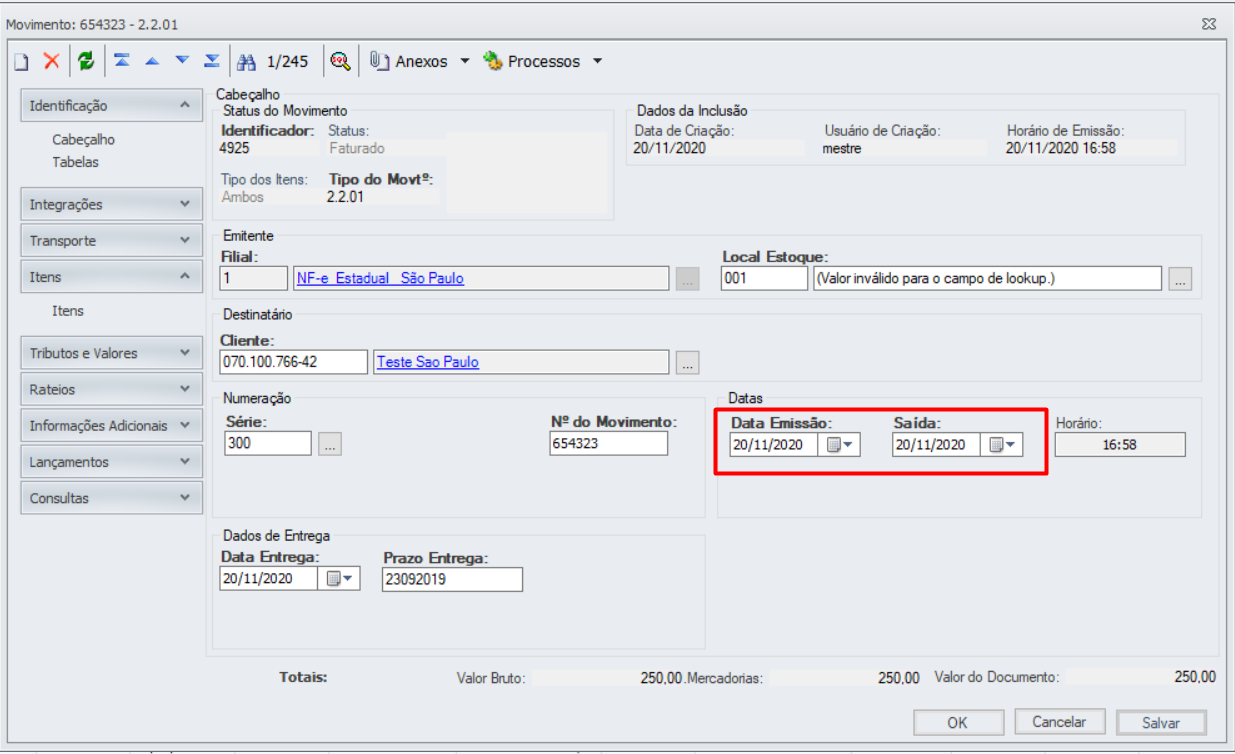Click the Filial lookup ellipsis button
This screenshot has width=1235, height=754.
click(687, 279)
